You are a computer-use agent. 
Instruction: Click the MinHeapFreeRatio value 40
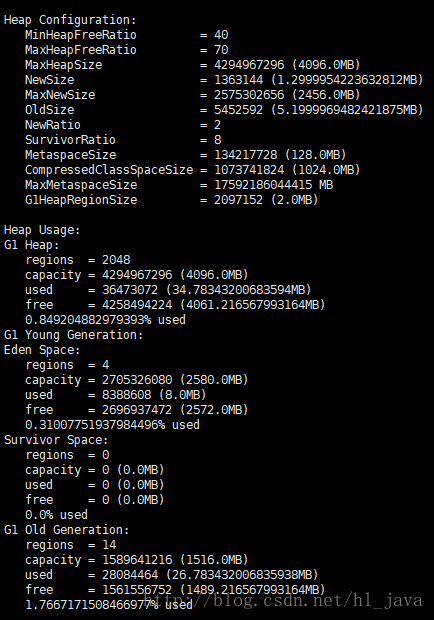221,35
